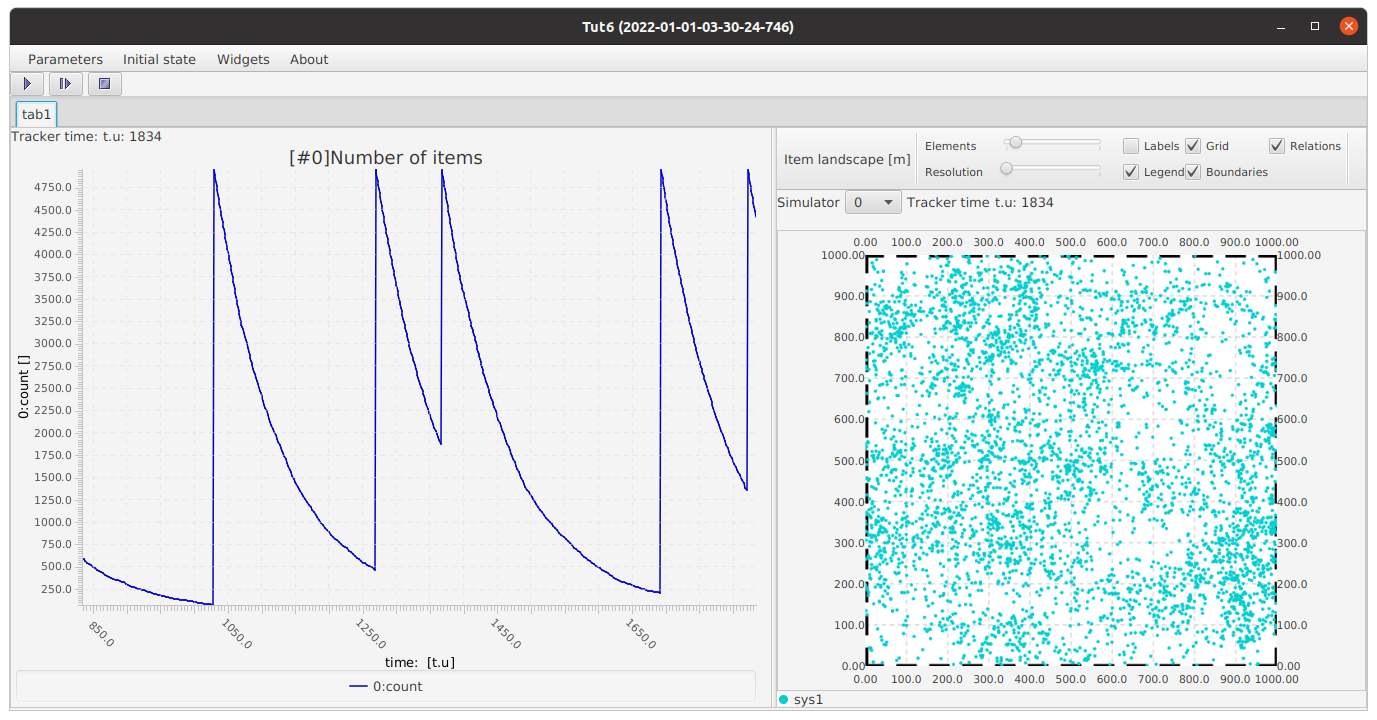Click the 0:count legend line marker
Viewport: 1377px width, 720px height.
[358, 687]
